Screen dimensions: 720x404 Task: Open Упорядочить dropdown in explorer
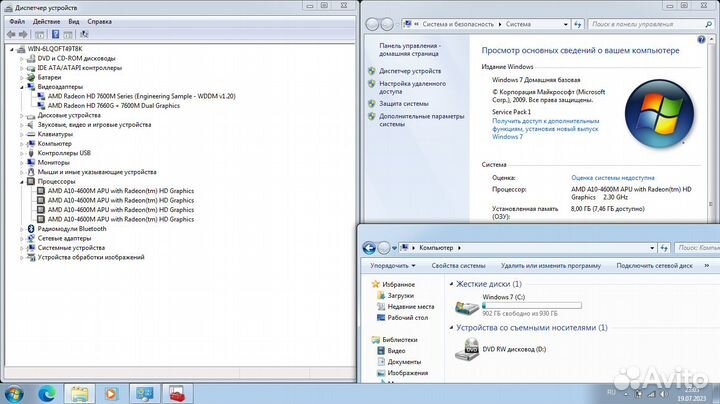[x=393, y=265]
